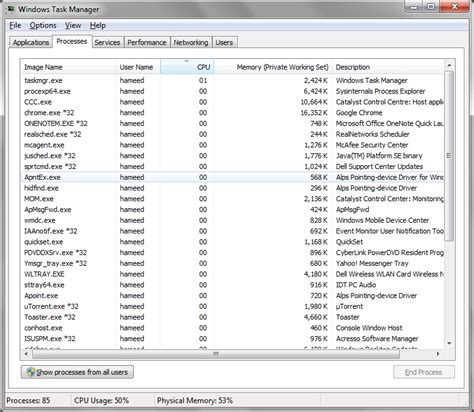Switch to the Applications tab

click(31, 42)
